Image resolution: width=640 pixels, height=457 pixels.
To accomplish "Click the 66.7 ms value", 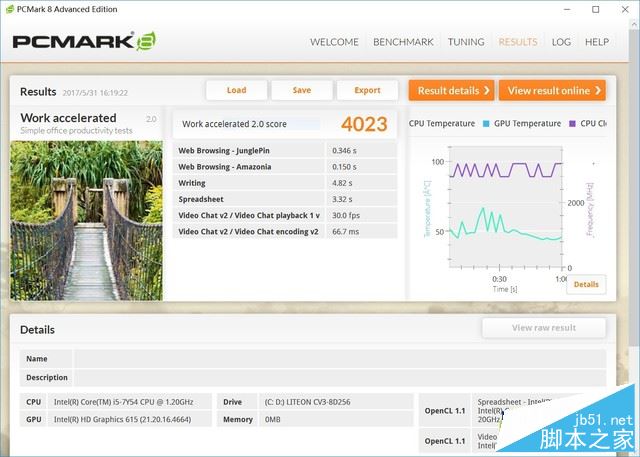I will pyautogui.click(x=345, y=231).
